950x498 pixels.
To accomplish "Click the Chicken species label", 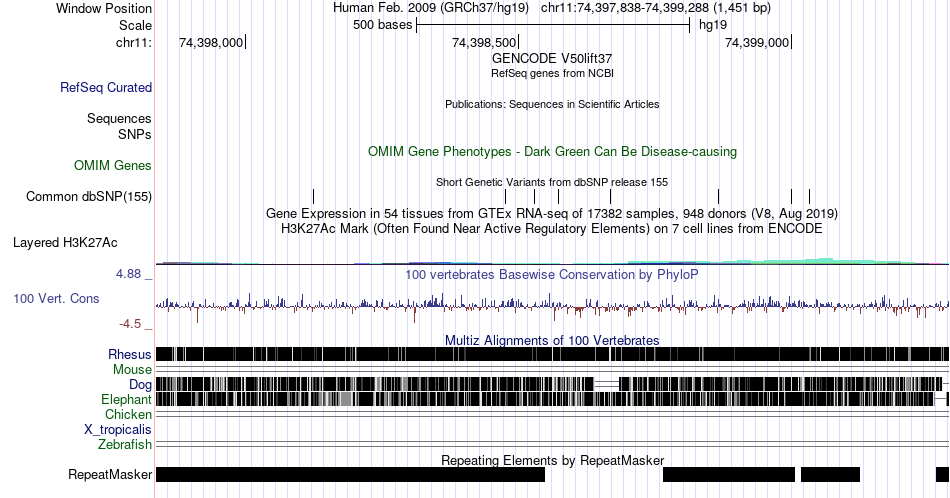I will (x=128, y=414).
